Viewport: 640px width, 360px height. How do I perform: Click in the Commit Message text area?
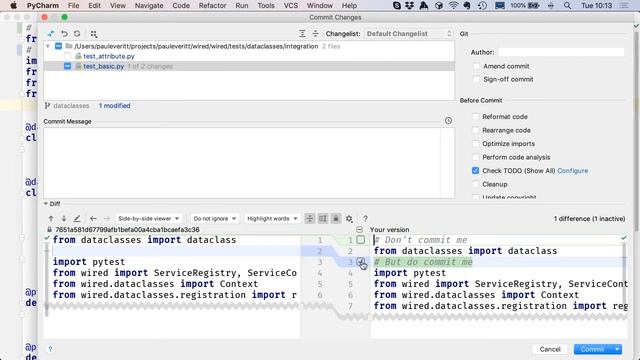click(x=242, y=163)
